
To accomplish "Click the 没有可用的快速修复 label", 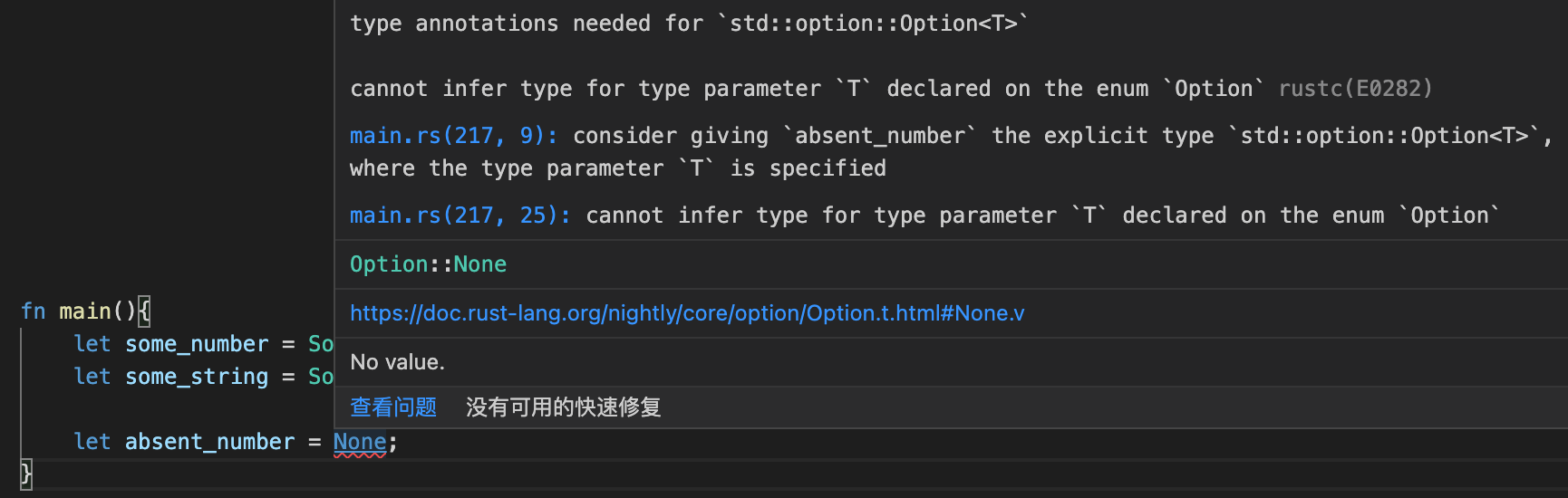I will pyautogui.click(x=564, y=407).
